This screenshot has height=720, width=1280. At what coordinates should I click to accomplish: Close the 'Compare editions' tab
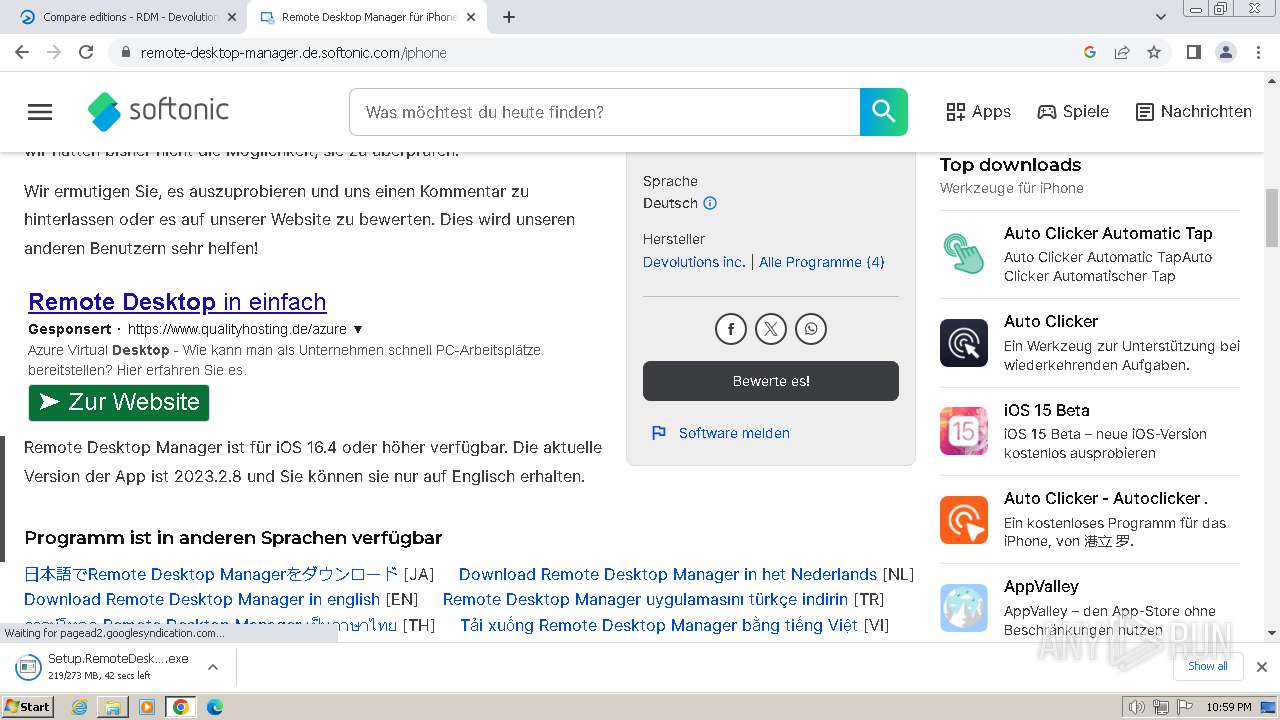[x=232, y=17]
